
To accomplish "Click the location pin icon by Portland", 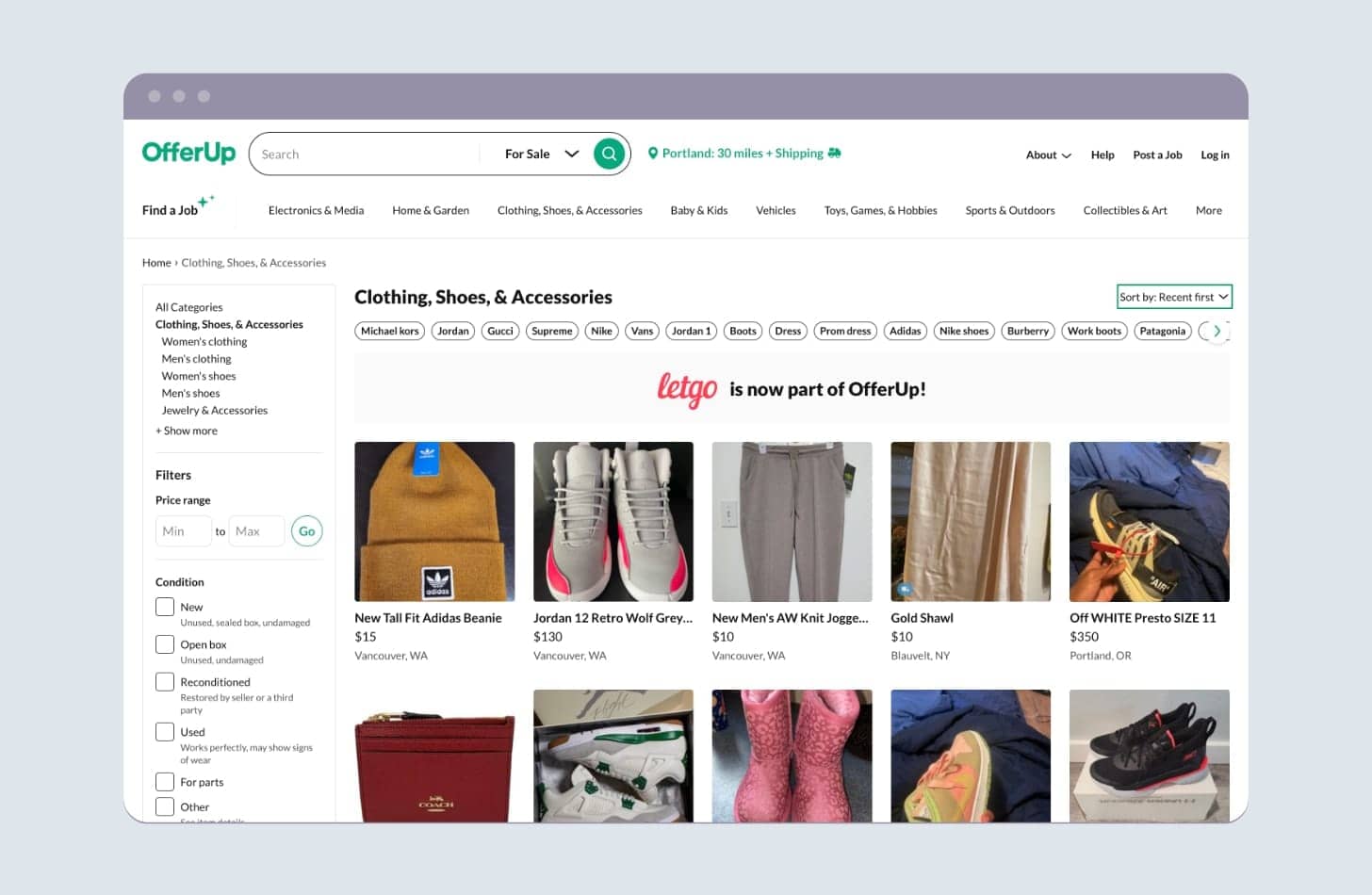I will (x=653, y=154).
